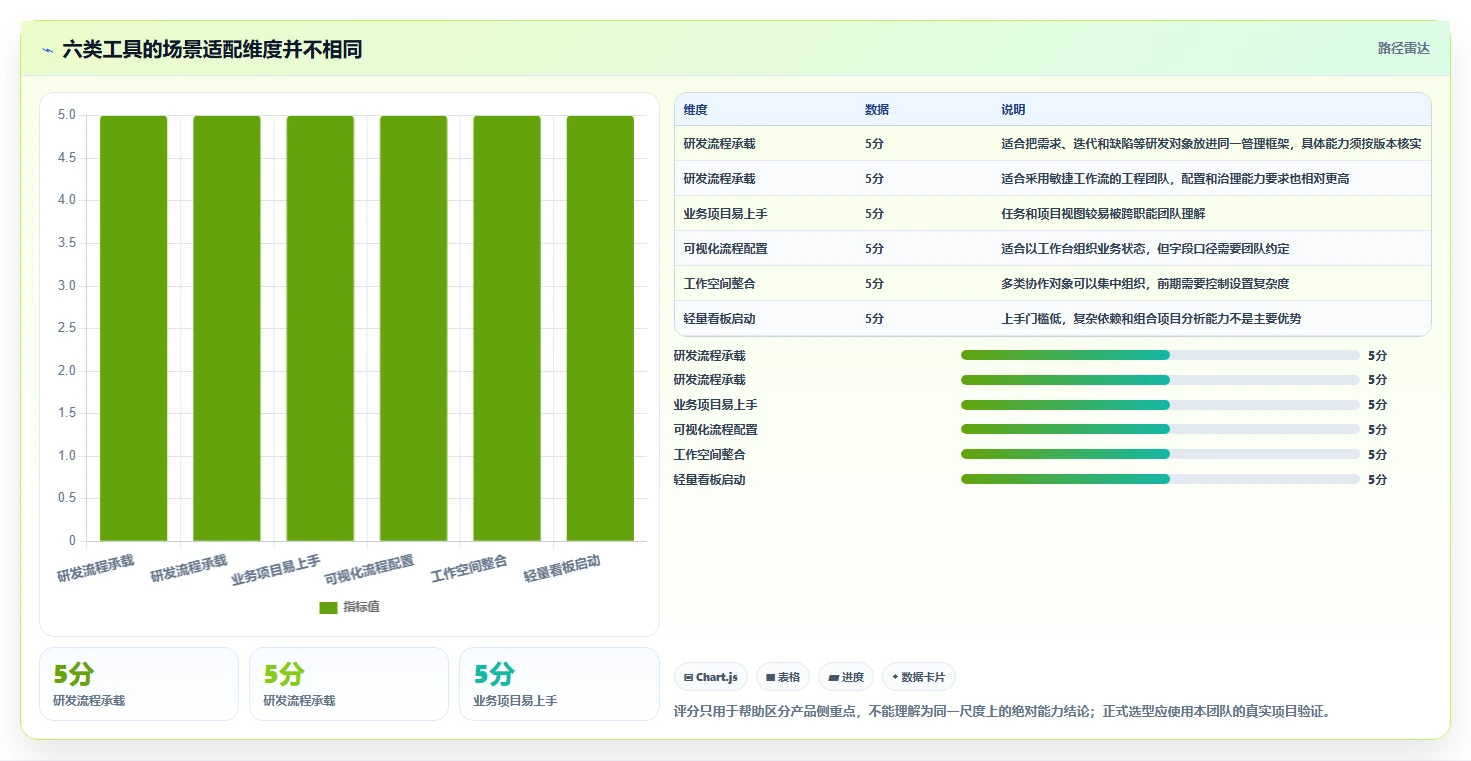Click the 可视化流程配置 progress bar
1471x761 pixels.
point(1160,430)
